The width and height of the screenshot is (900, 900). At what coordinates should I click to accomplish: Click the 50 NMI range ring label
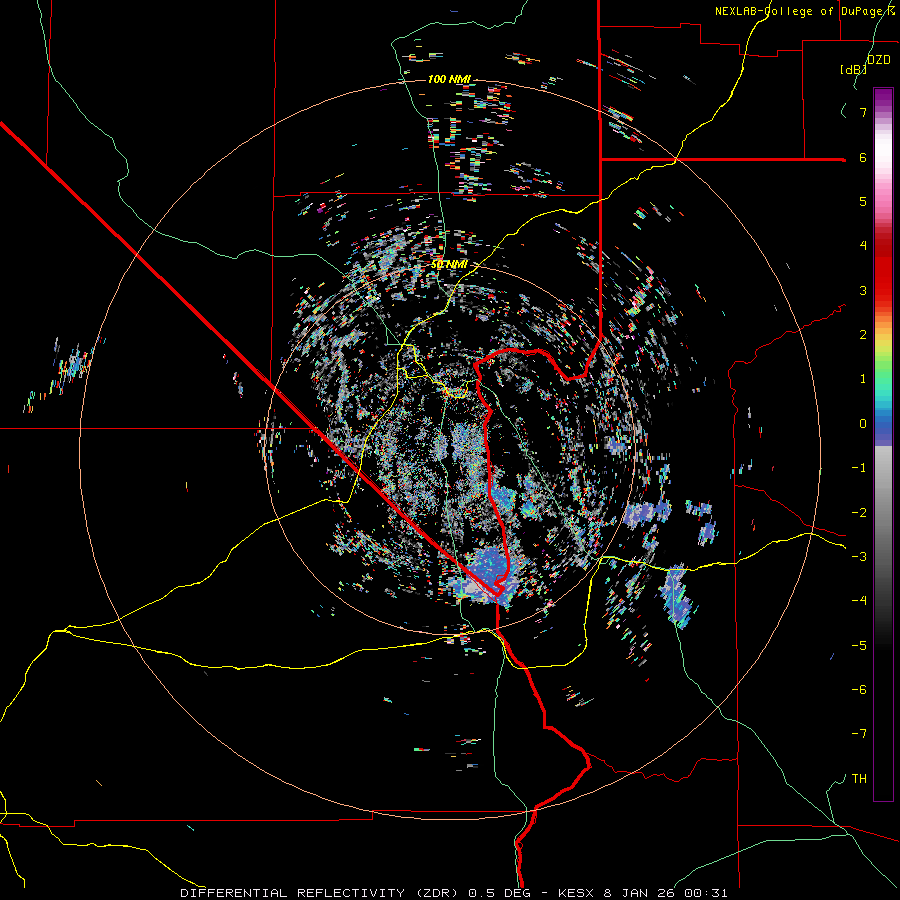click(x=449, y=265)
